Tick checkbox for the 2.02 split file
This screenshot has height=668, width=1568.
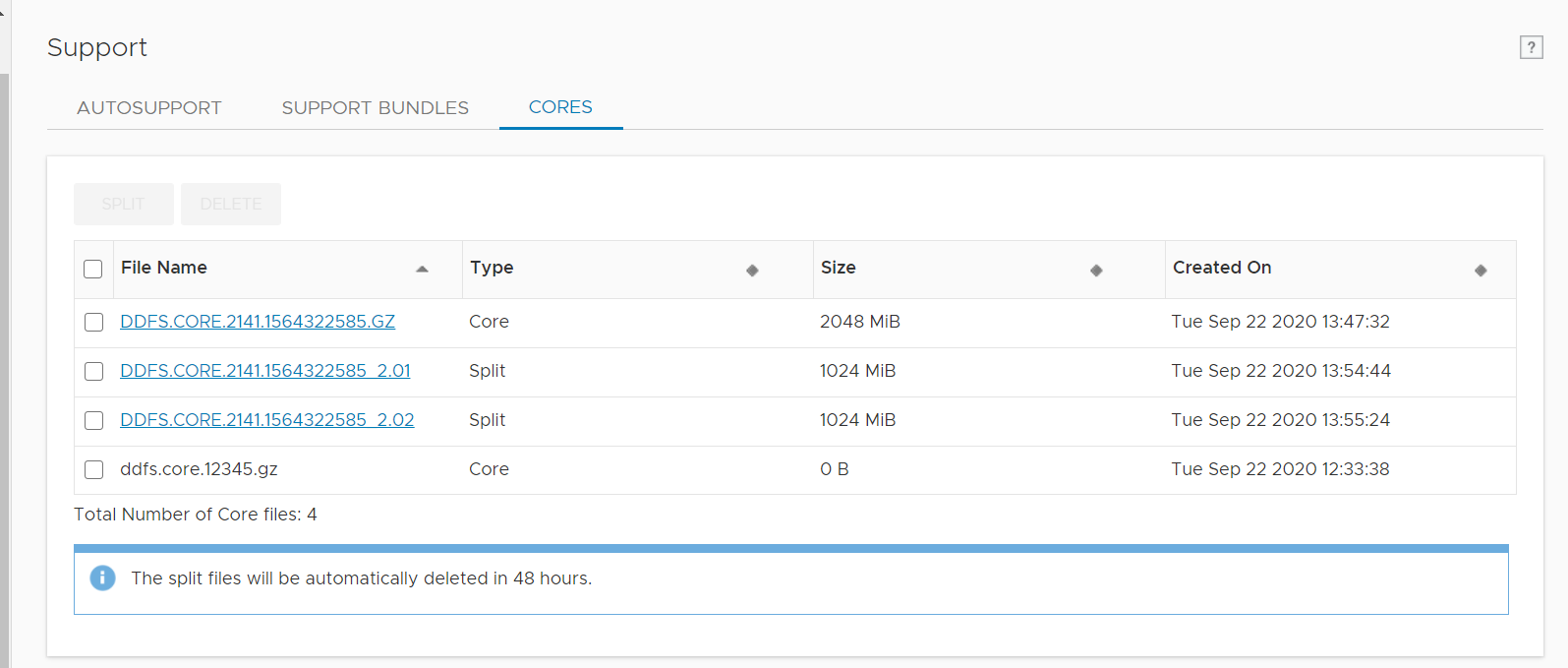click(x=93, y=421)
